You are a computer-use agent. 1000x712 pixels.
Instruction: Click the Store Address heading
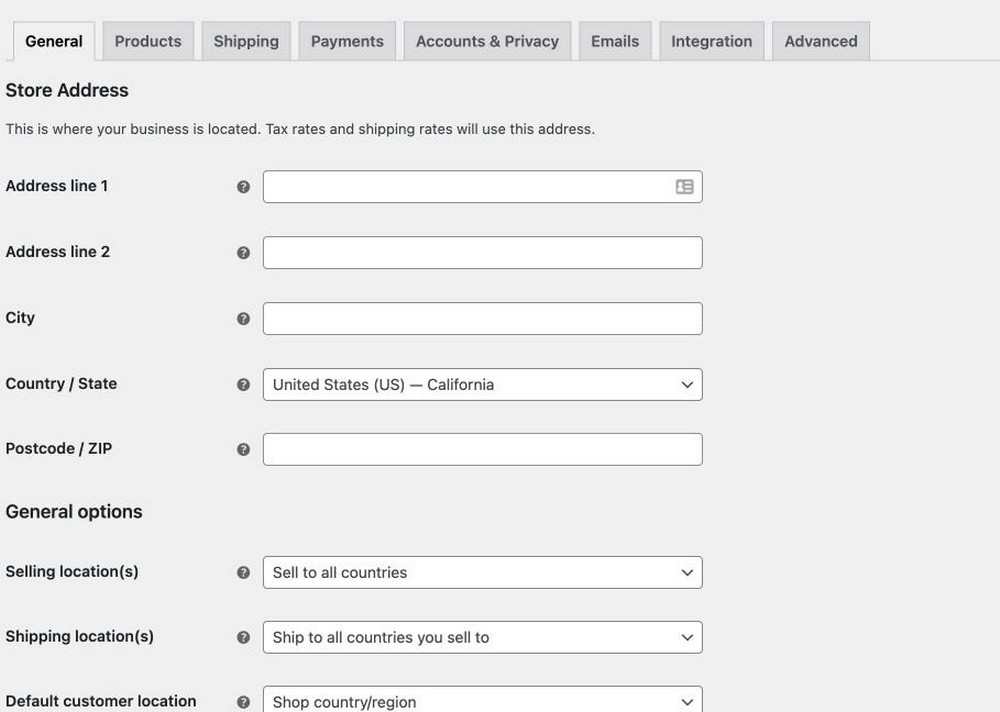click(x=67, y=91)
